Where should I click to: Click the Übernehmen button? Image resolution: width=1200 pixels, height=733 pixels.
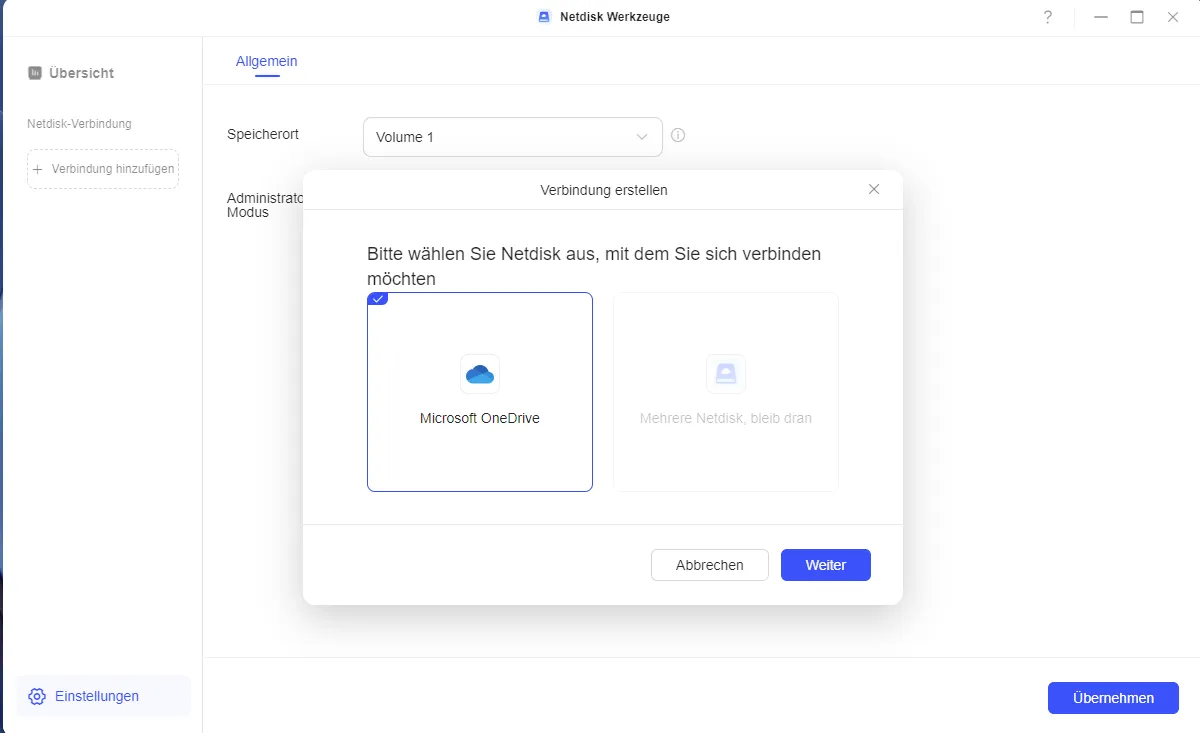(1113, 698)
